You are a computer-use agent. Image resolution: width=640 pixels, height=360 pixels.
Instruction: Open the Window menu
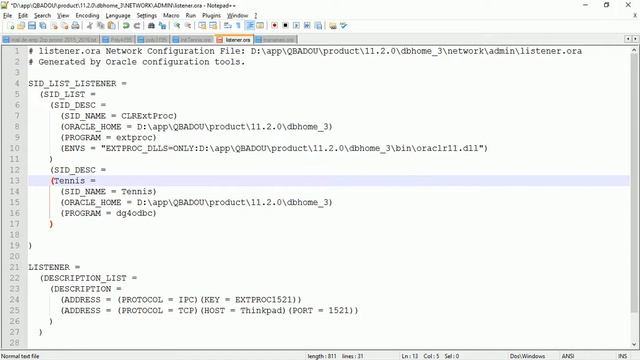tap(238, 16)
